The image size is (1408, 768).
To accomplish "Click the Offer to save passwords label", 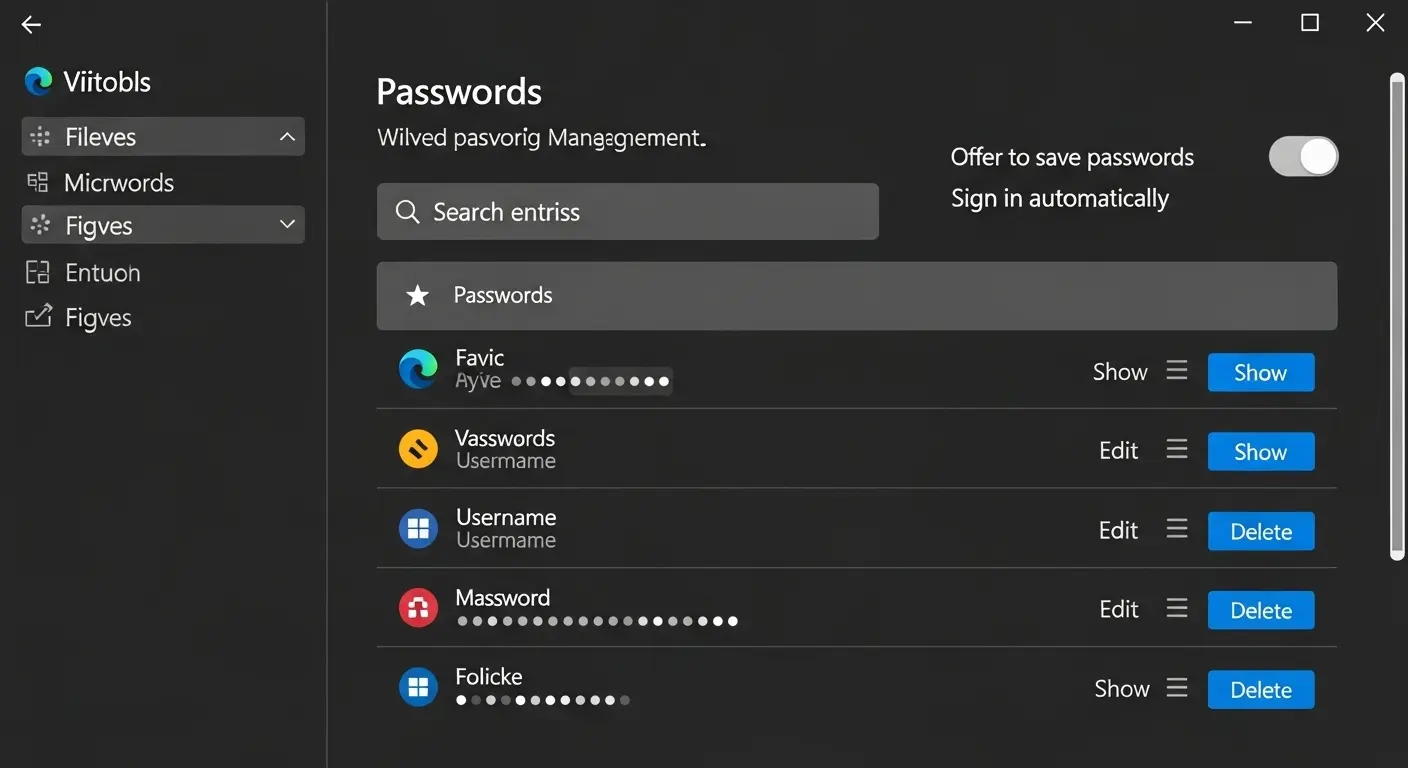I will pyautogui.click(x=1072, y=157).
